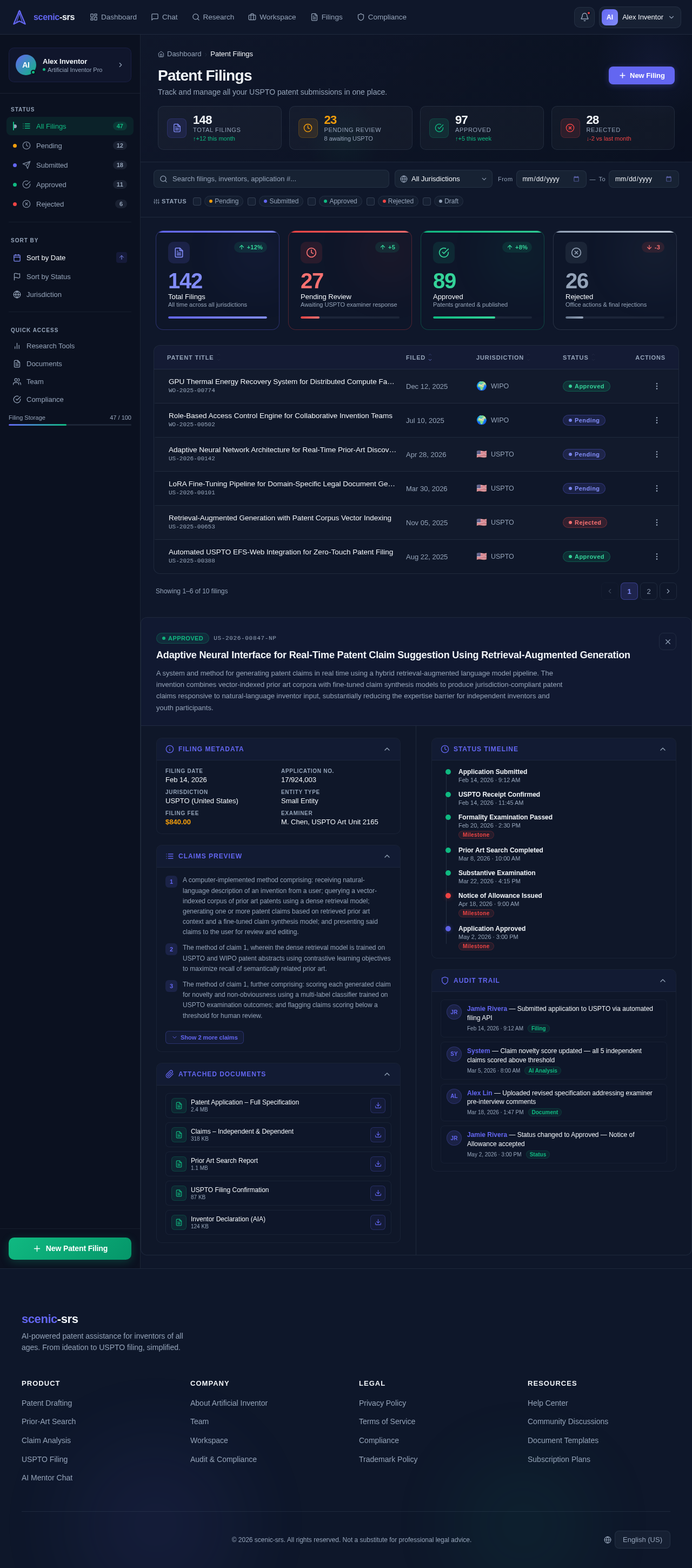Open Alex Inventor account menu
Image resolution: width=692 pixels, height=1568 pixels.
pyautogui.click(x=640, y=17)
